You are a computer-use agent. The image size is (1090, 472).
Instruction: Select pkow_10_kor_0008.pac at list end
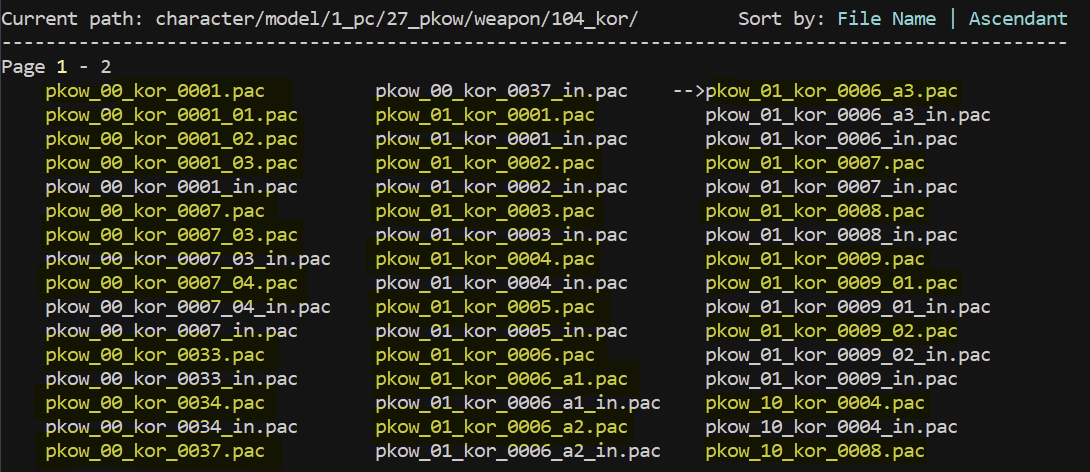pyautogui.click(x=815, y=451)
